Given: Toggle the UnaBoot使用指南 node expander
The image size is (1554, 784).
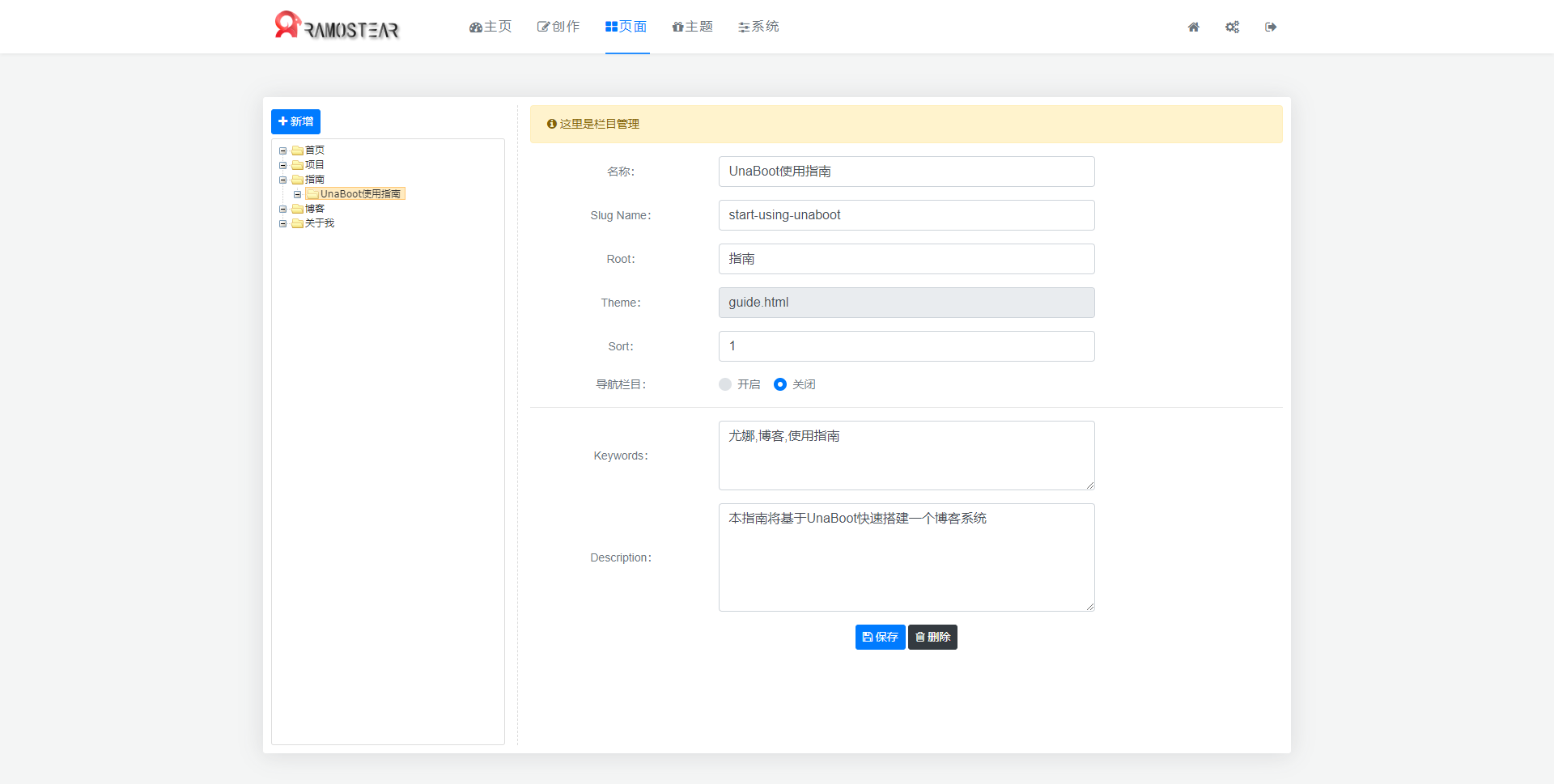Looking at the screenshot, I should 298,194.
